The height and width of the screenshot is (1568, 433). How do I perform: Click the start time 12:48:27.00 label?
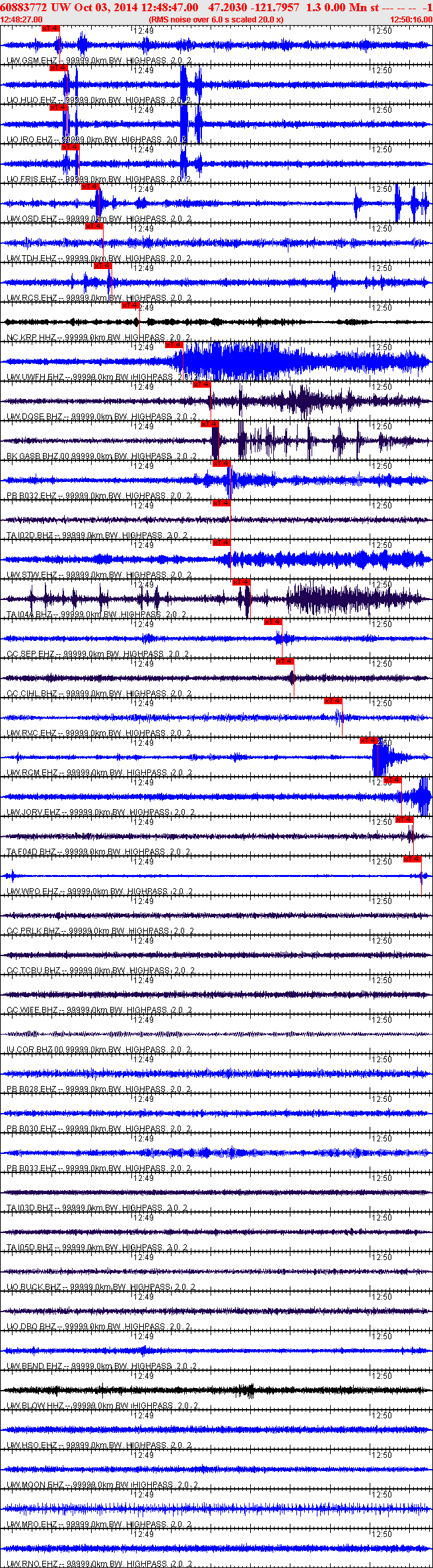[22, 20]
